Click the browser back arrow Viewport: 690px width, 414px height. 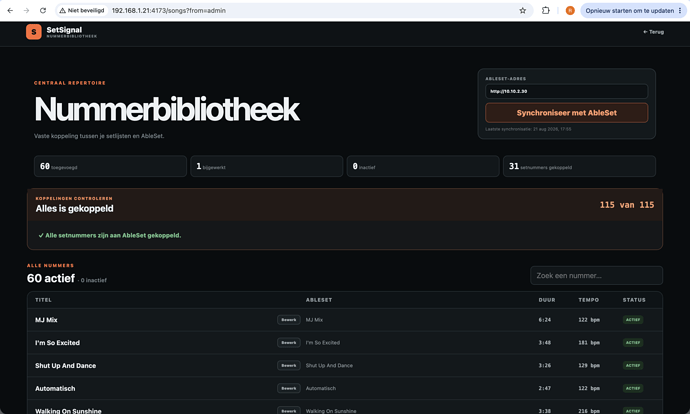[10, 11]
